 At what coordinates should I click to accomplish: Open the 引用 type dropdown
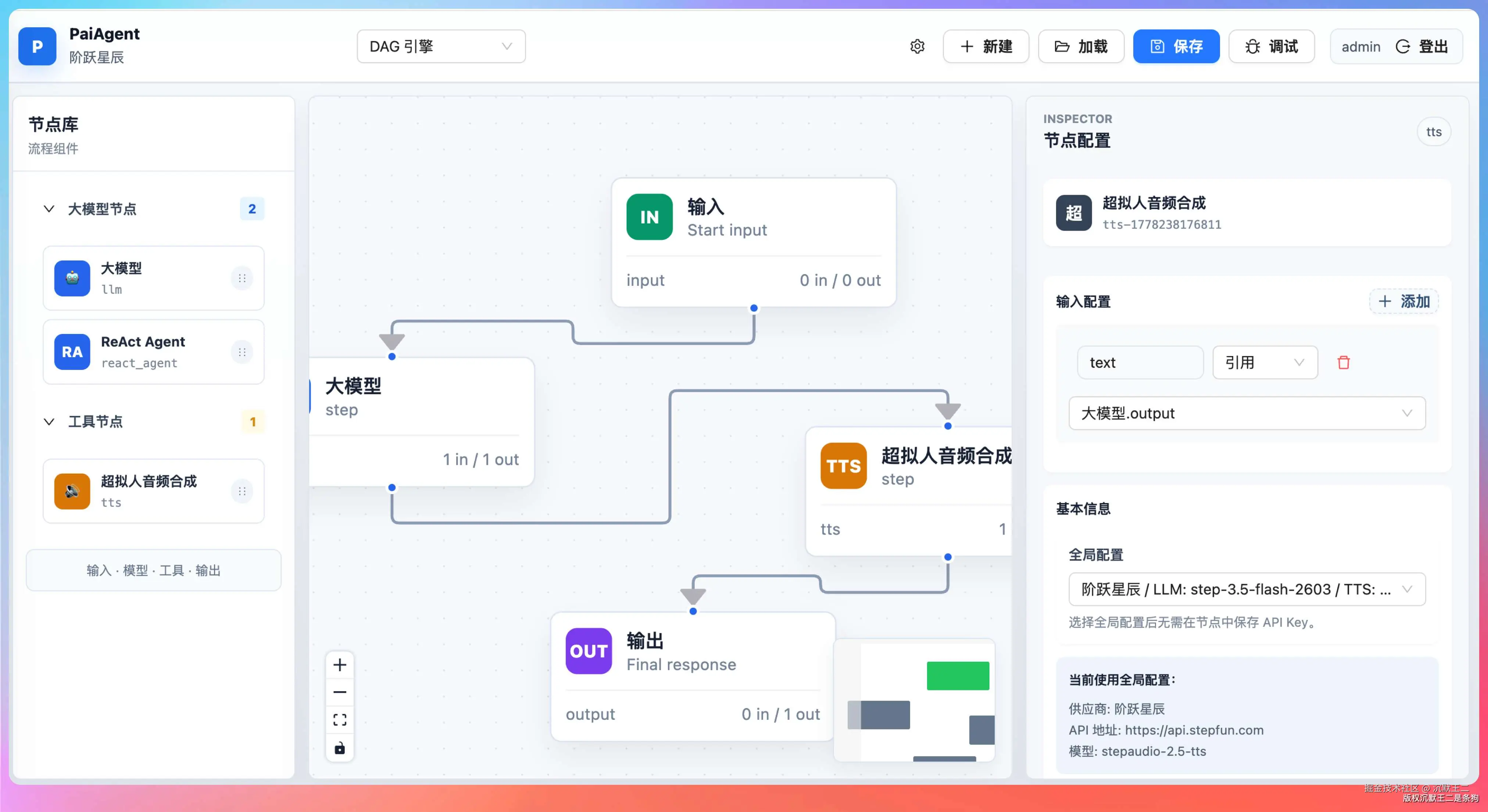point(1265,362)
